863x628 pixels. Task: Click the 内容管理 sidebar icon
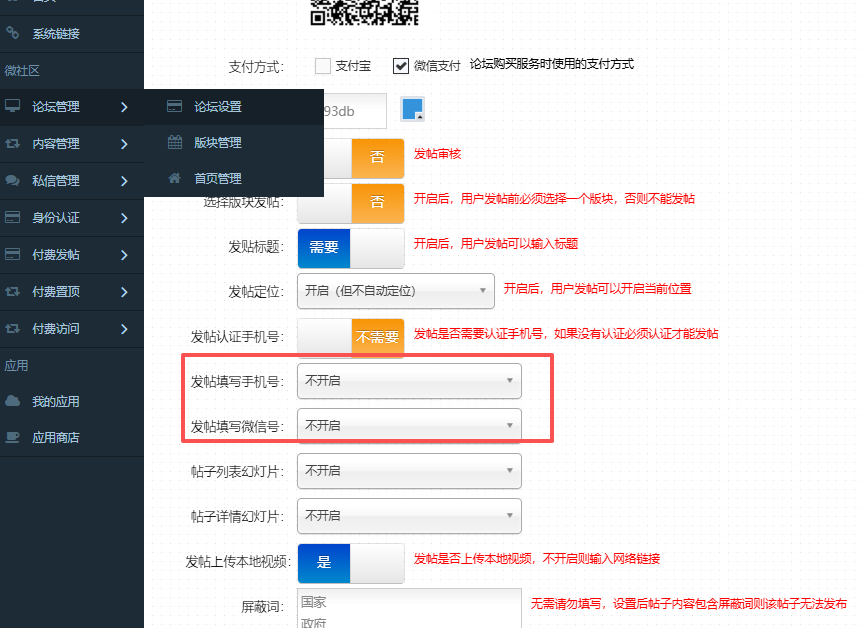click(13, 144)
